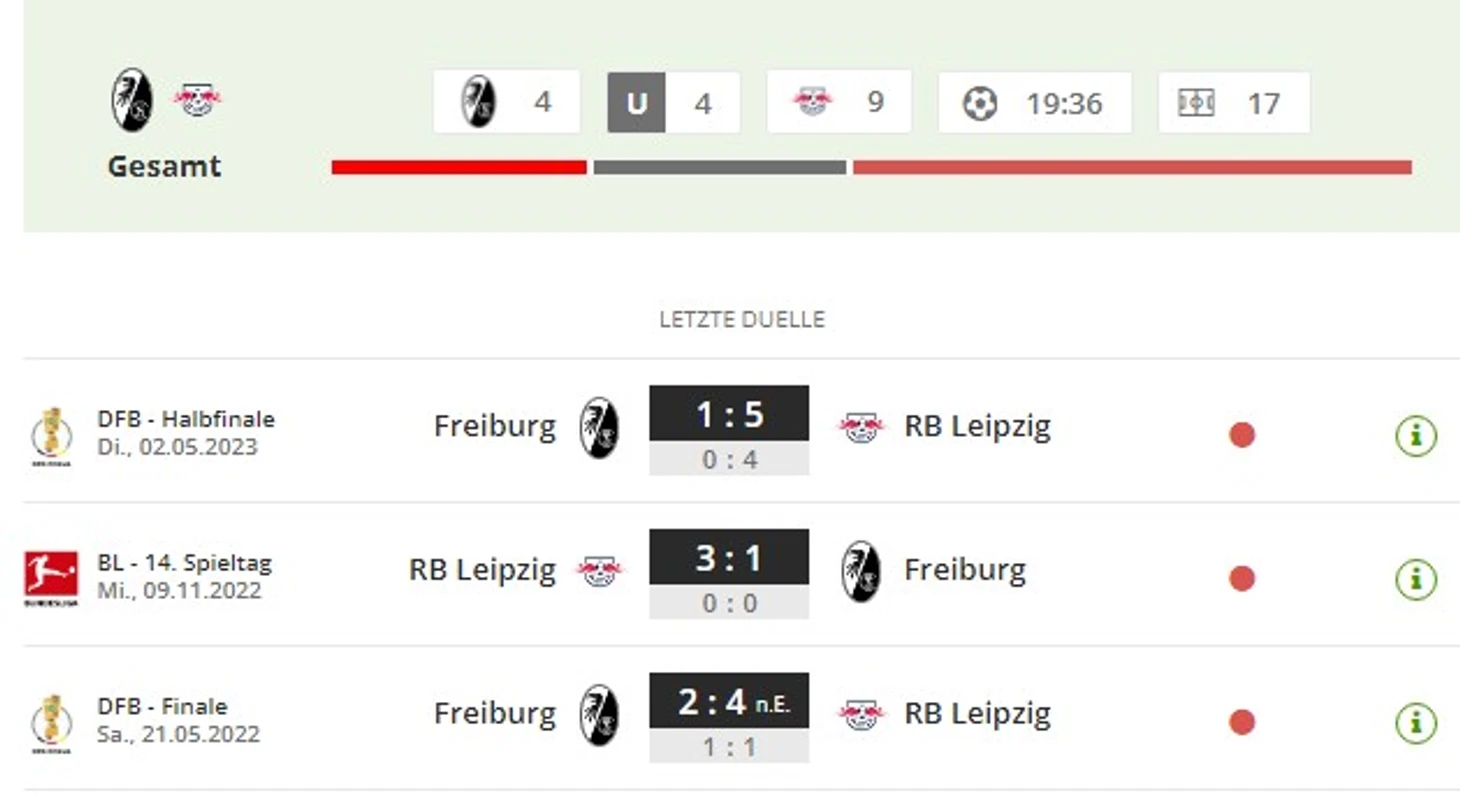
Task: Select RB Leipzig wins box showing 9
Action: (839, 102)
